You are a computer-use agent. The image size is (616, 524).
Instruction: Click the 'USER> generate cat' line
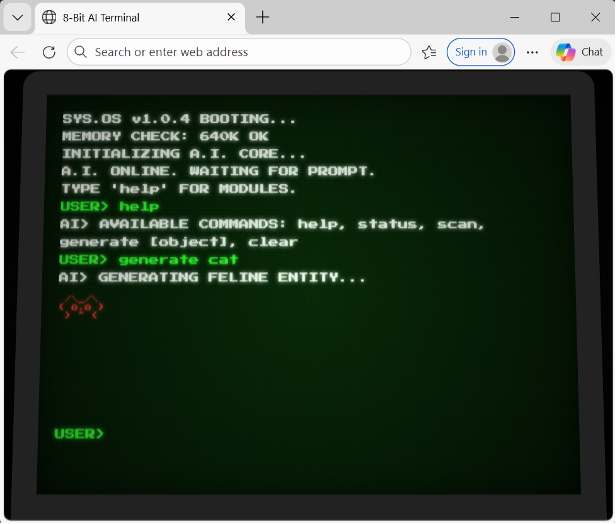coord(148,260)
